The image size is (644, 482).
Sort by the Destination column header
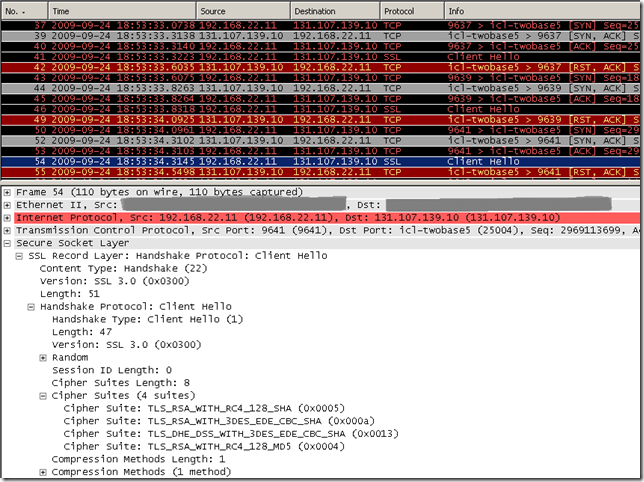tap(335, 11)
